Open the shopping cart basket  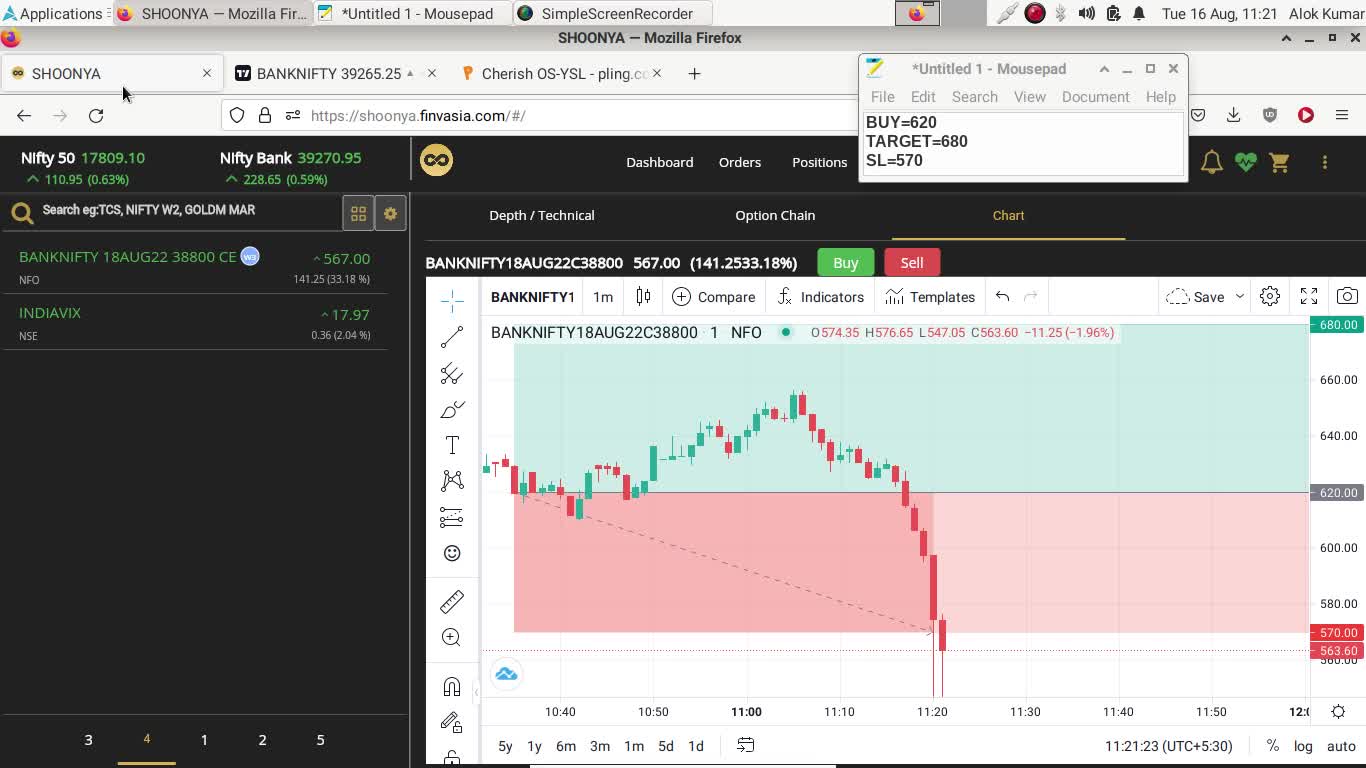tap(1279, 162)
